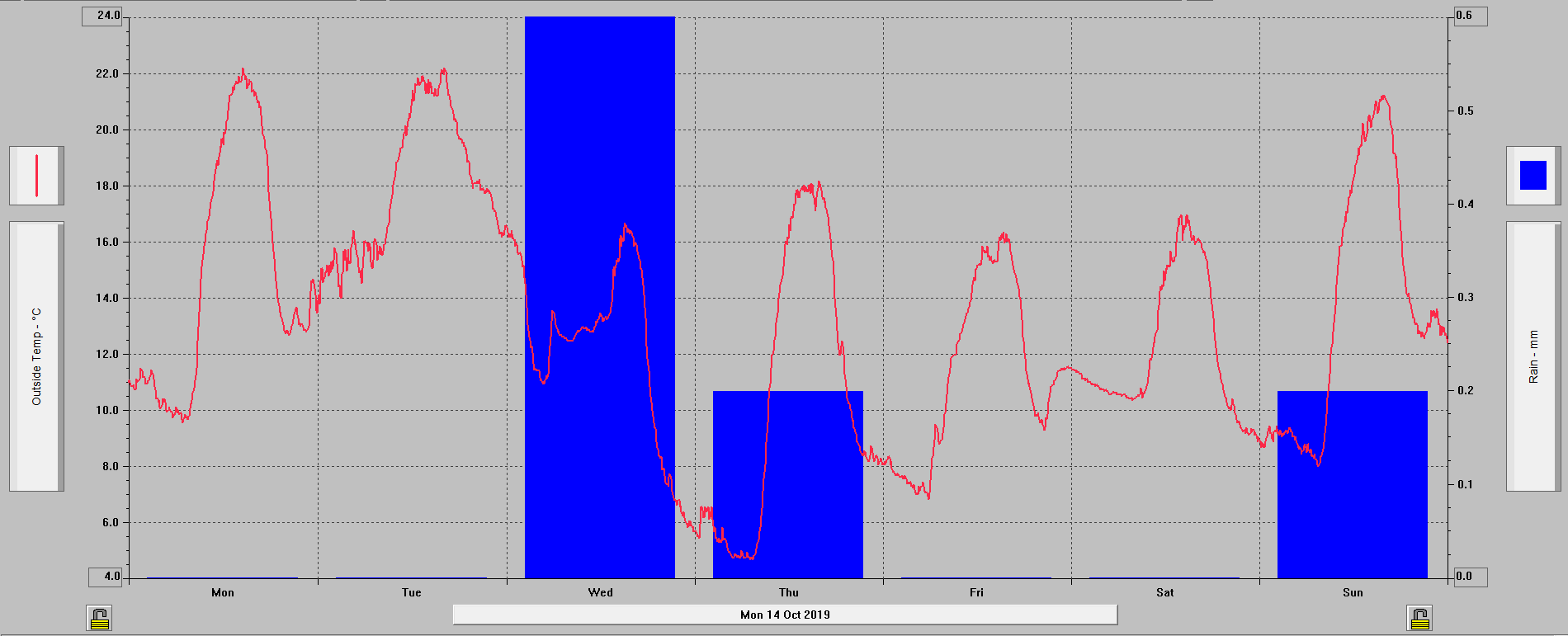Click the Sat day label on the axis
This screenshot has height=636, width=1568.
pyautogui.click(x=1164, y=592)
